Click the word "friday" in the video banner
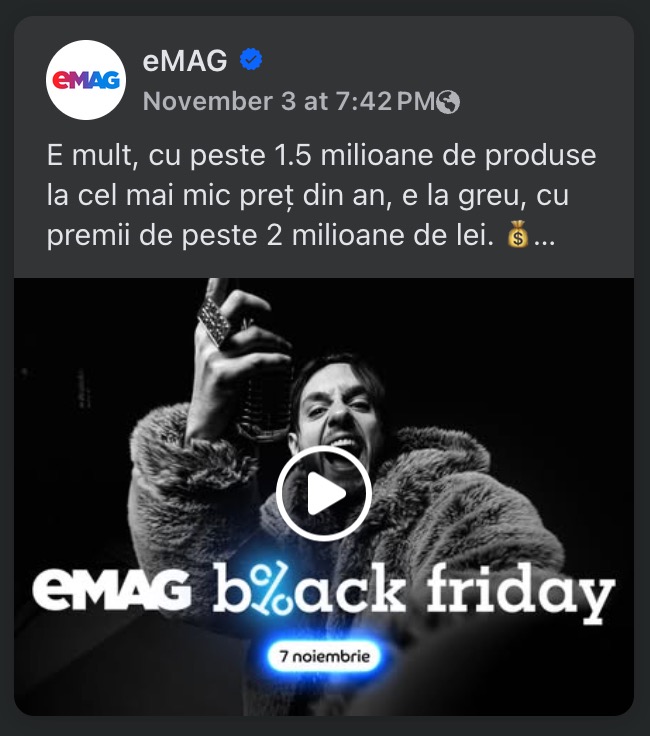This screenshot has height=736, width=650. tap(520, 593)
